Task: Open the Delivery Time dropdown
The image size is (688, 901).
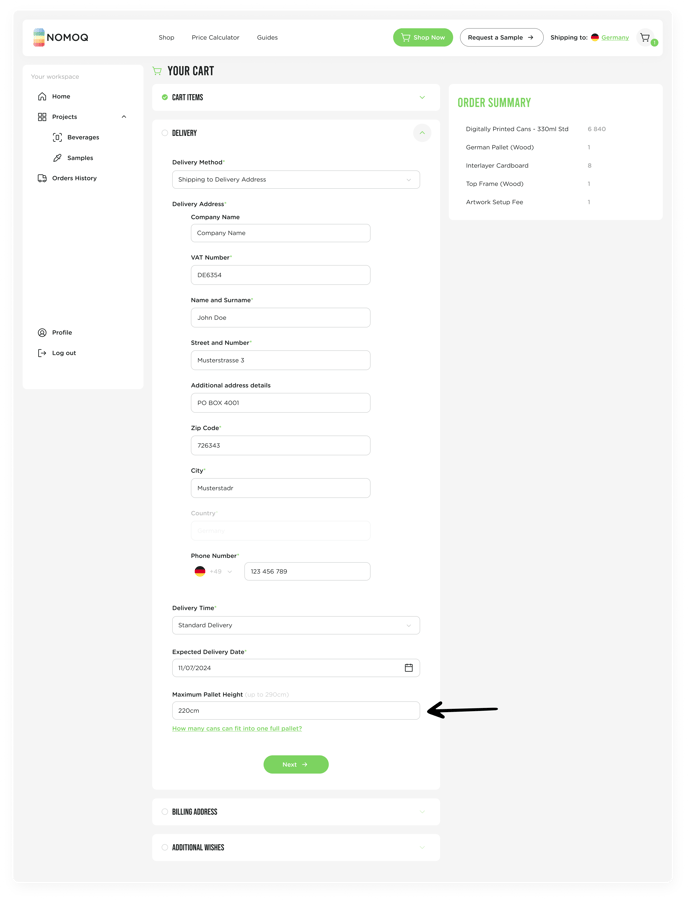Action: point(296,626)
